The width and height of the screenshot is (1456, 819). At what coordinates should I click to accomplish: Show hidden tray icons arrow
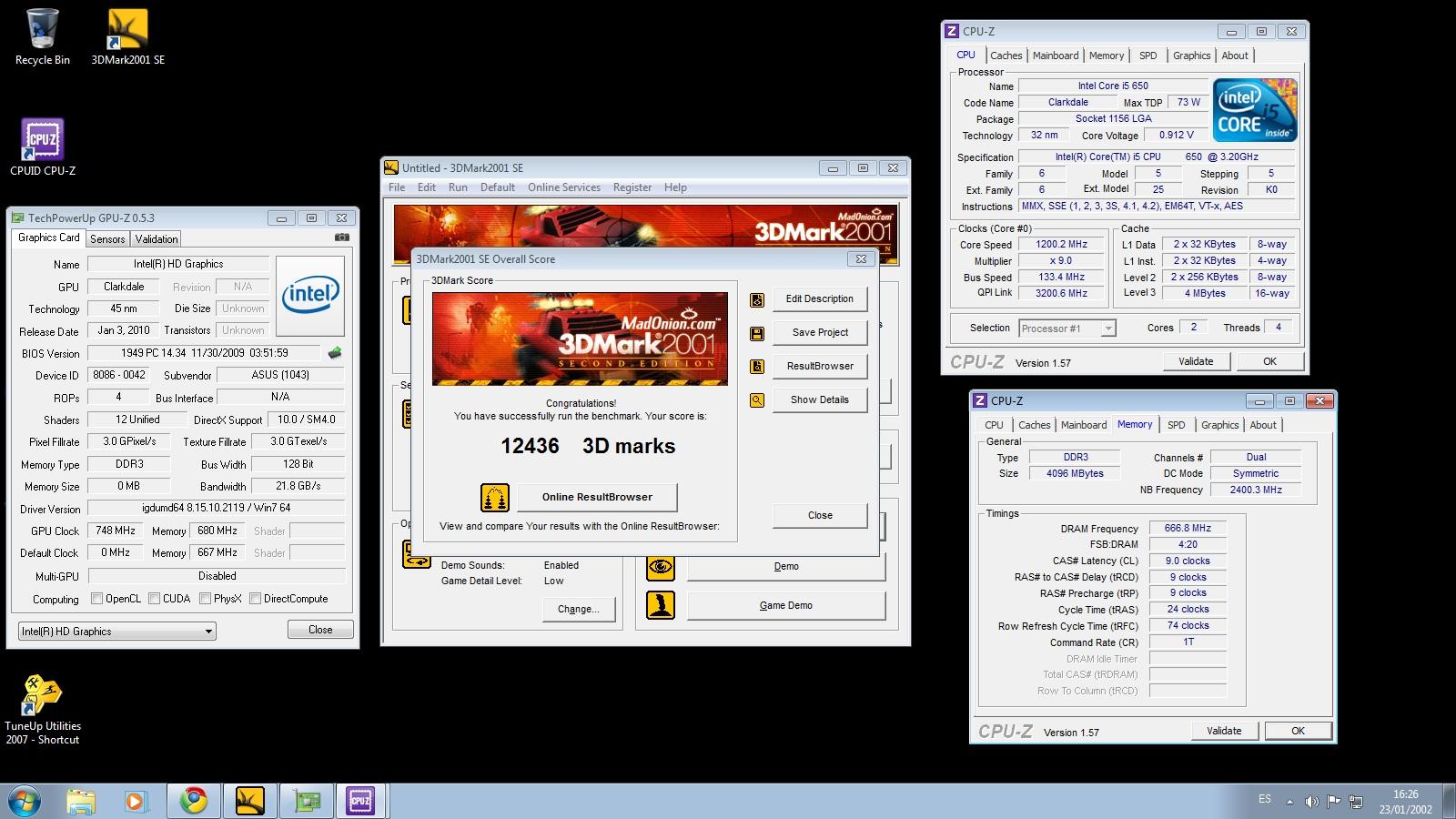[x=1289, y=802]
